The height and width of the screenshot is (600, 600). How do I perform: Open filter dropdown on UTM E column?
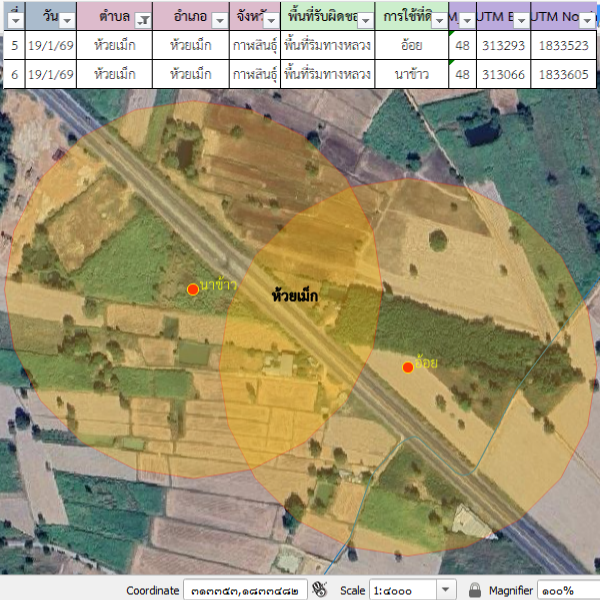click(519, 21)
